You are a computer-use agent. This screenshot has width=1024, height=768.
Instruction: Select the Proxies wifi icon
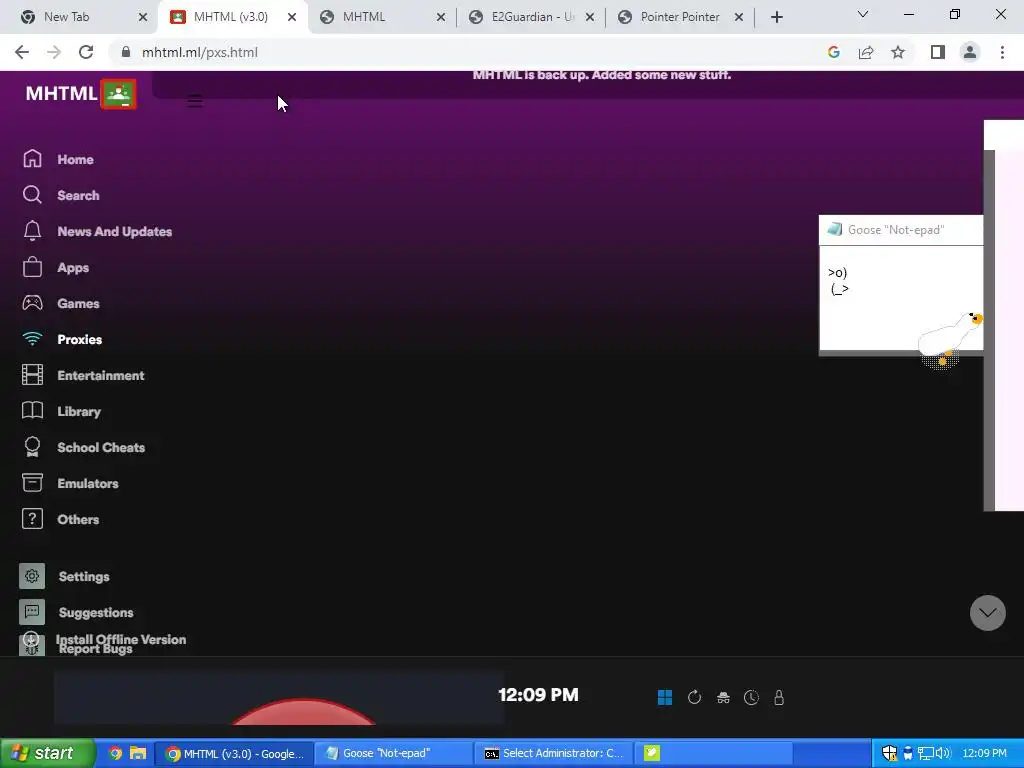pyautogui.click(x=32, y=339)
